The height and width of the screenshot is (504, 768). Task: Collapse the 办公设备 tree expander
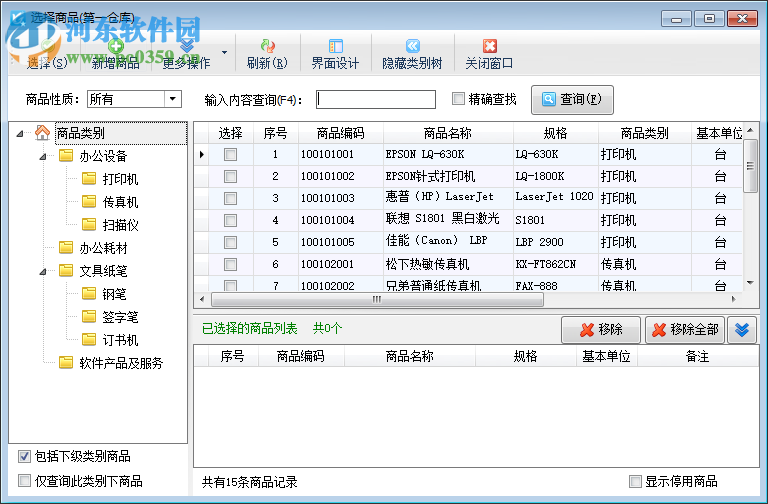coord(43,156)
